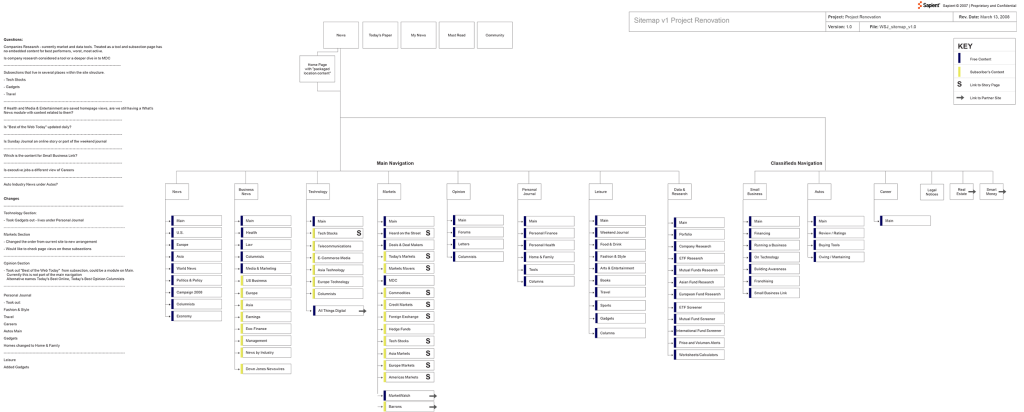Click the News by Industry box

pos(266,353)
